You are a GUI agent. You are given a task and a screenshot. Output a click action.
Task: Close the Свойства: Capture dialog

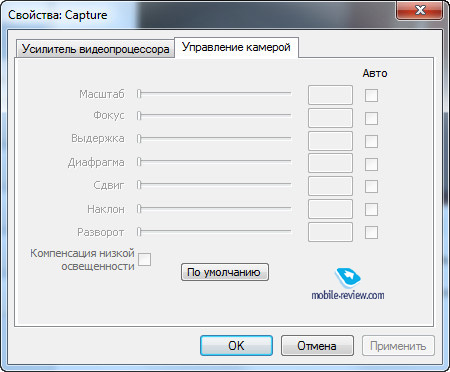[420, 10]
